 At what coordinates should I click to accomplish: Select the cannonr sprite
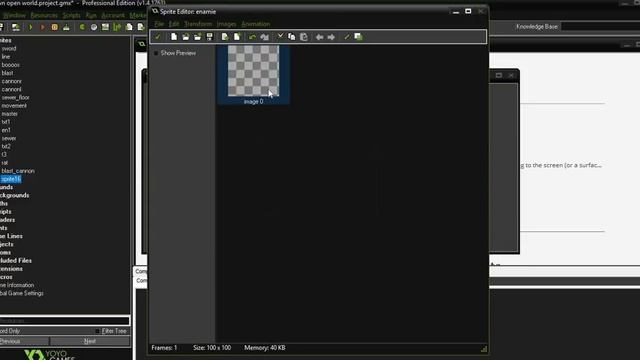coord(11,81)
